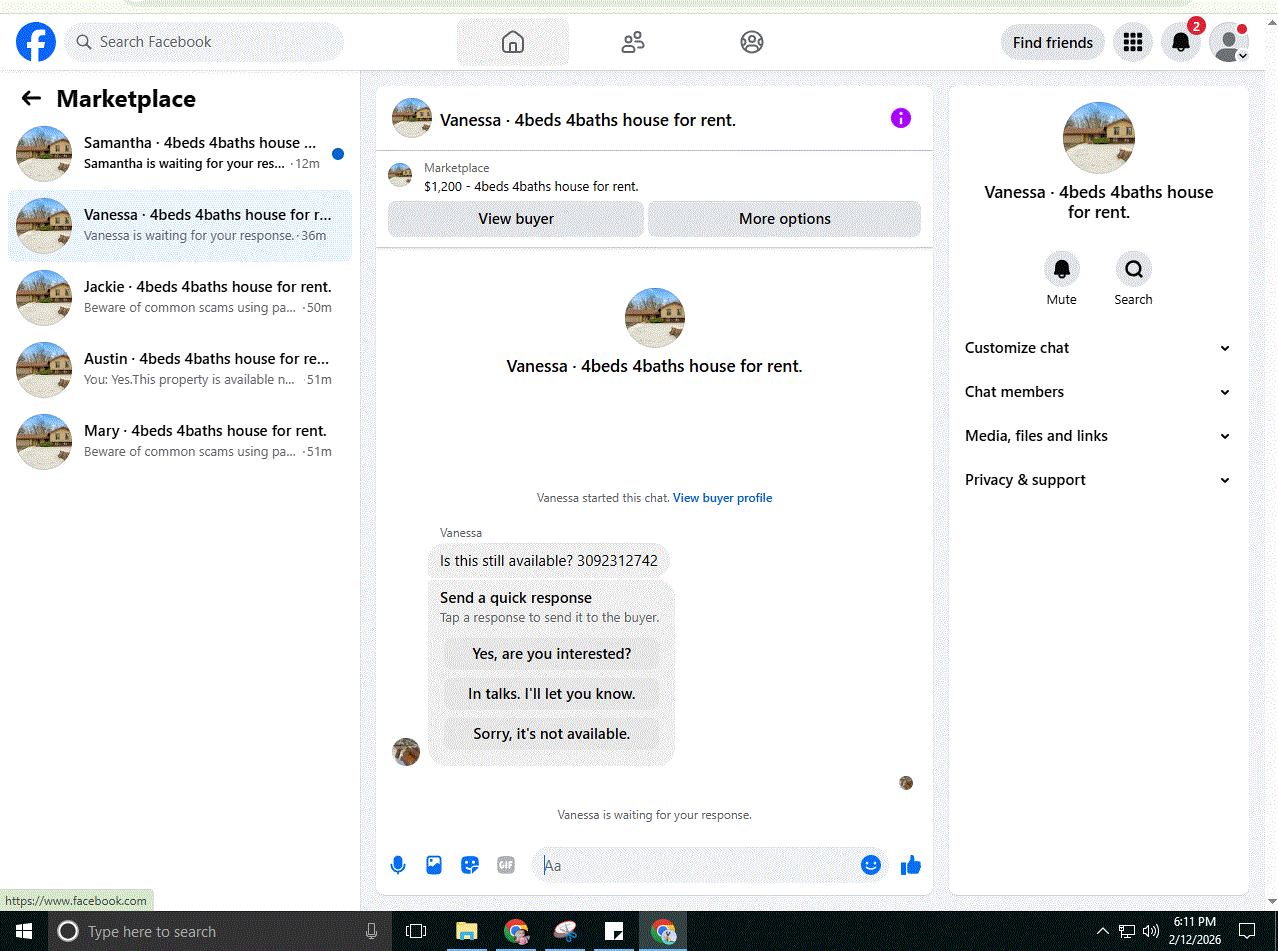
Task: Click the View buyer button
Action: coord(516,219)
